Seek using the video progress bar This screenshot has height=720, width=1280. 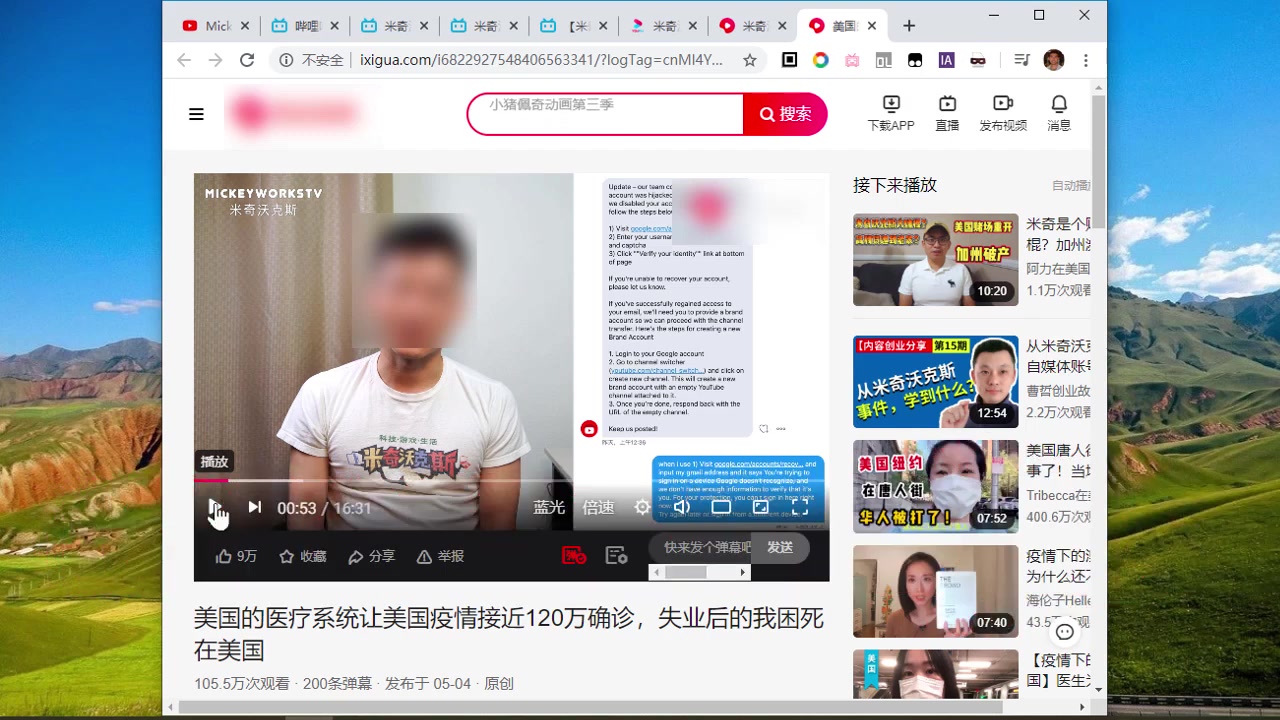[x=511, y=481]
